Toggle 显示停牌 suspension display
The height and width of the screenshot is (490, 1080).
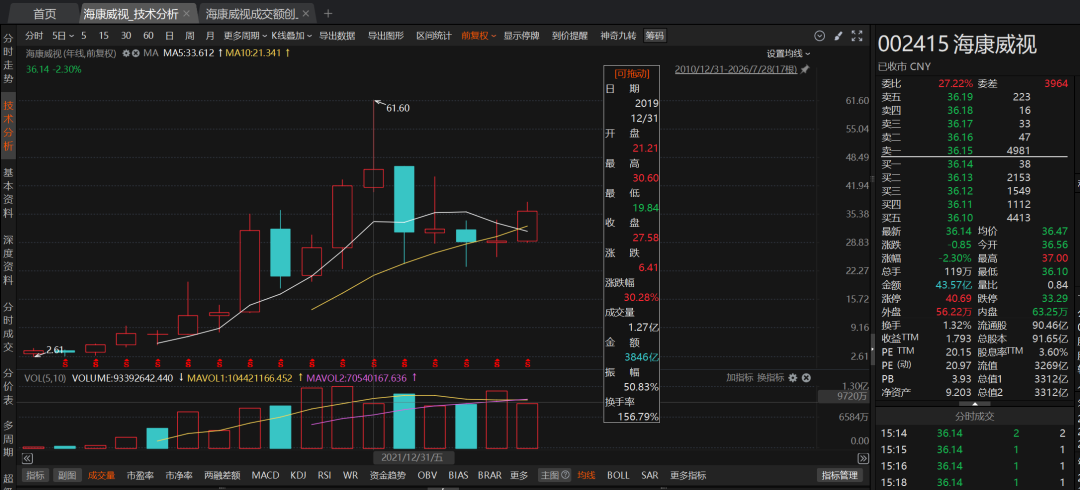[x=521, y=36]
